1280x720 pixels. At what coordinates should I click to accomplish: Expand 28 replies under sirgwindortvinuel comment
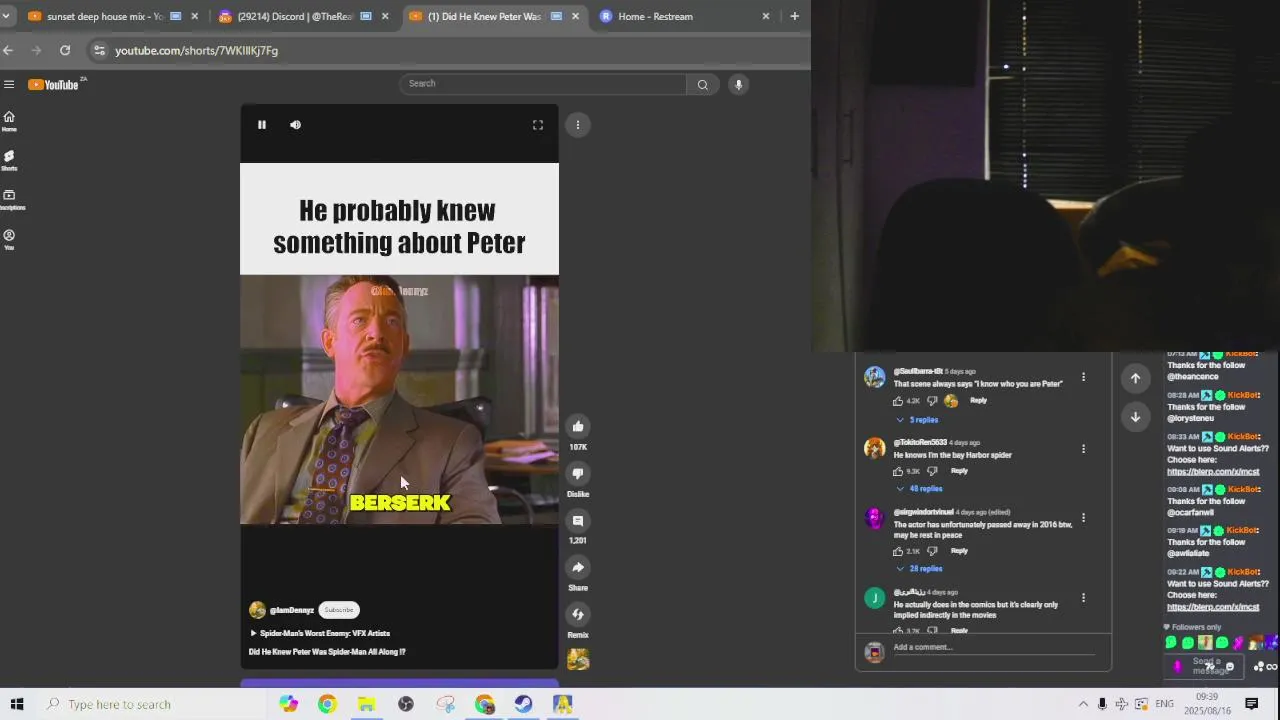[x=919, y=569]
